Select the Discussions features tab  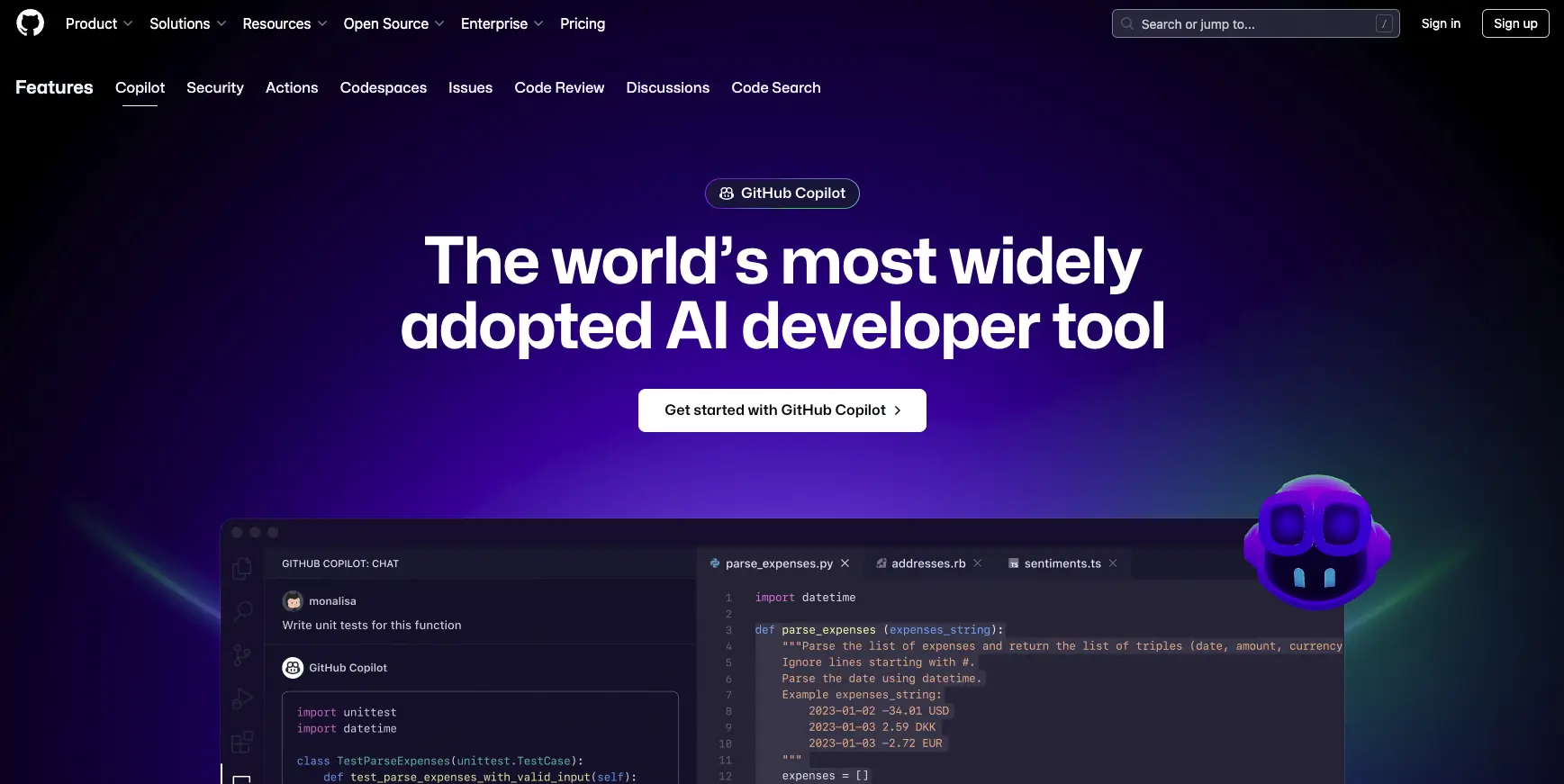pyautogui.click(x=668, y=87)
